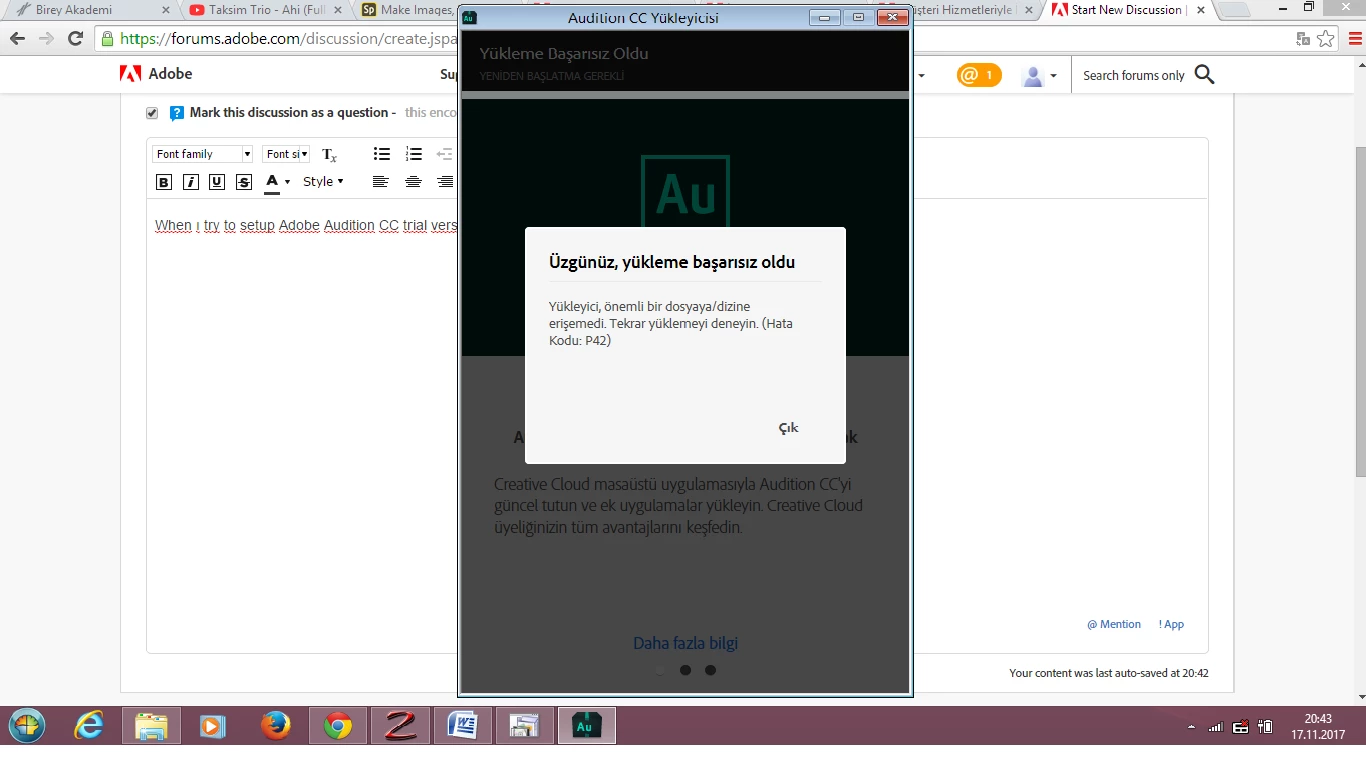Insert a bulleted list
This screenshot has height=768, width=1366.
coord(381,154)
